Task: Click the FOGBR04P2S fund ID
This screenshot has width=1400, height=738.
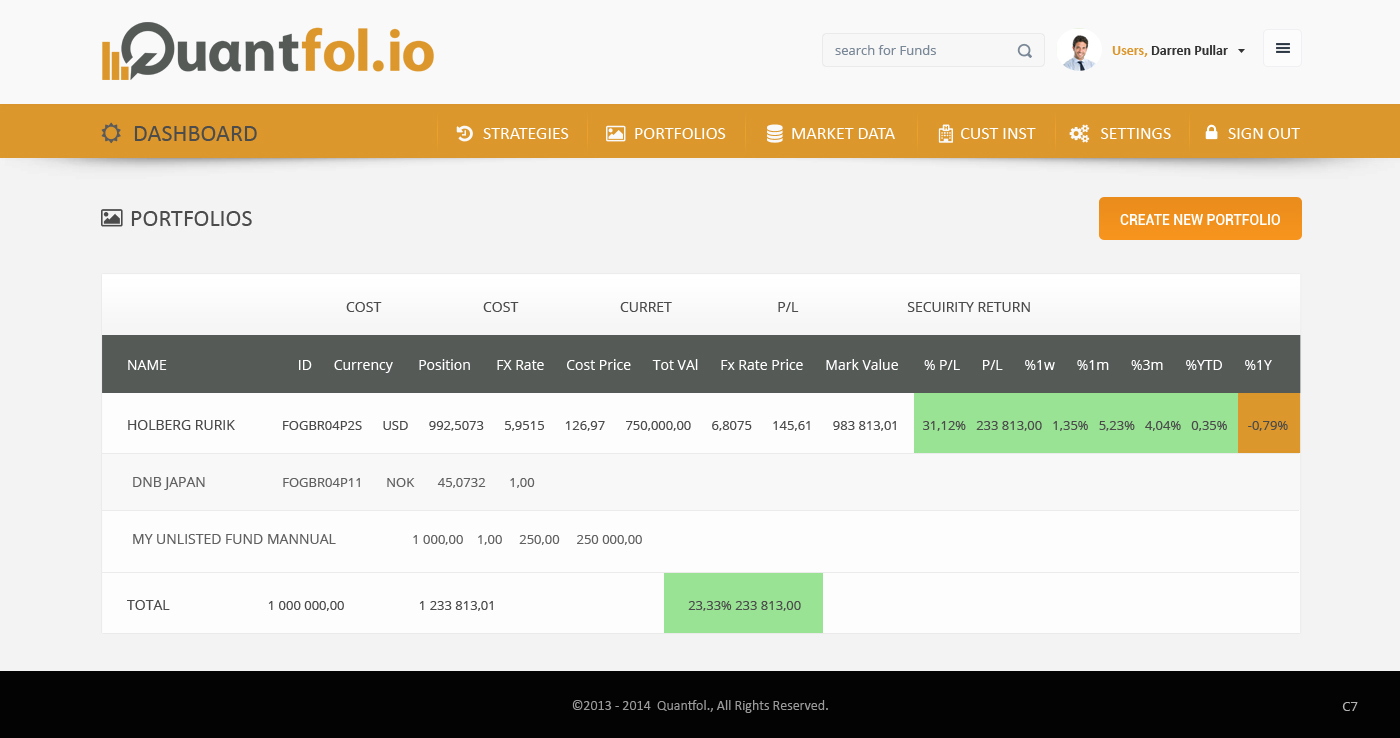Action: [x=322, y=425]
